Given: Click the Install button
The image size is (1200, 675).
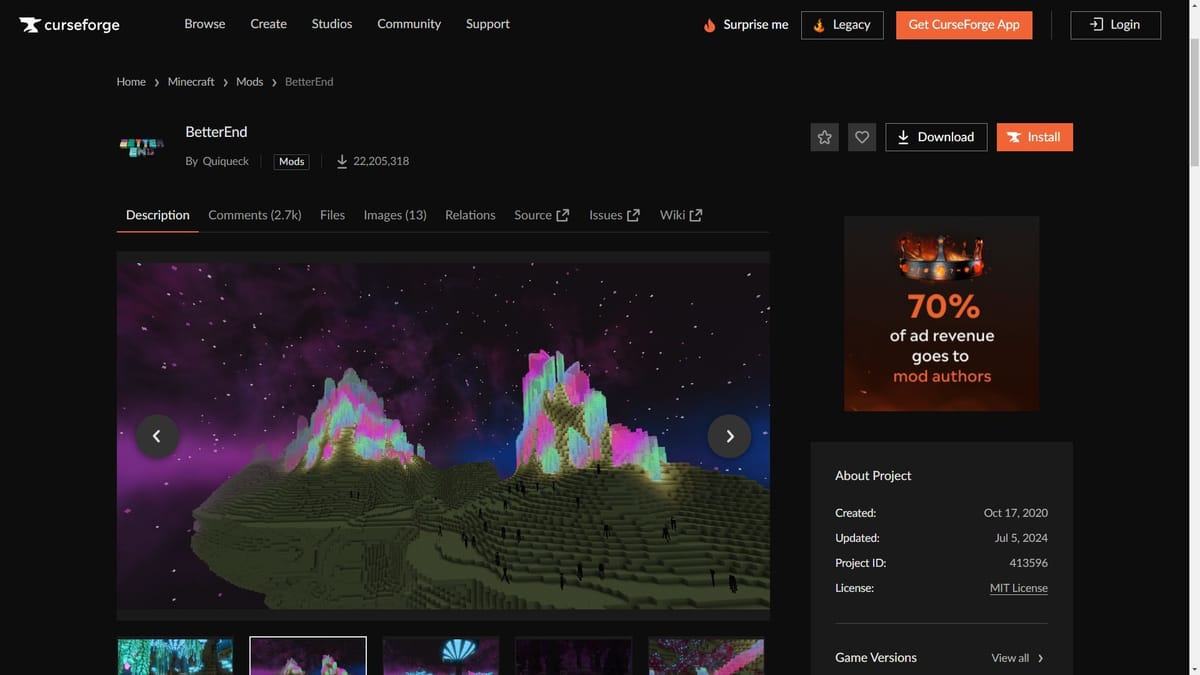Looking at the screenshot, I should point(1034,137).
